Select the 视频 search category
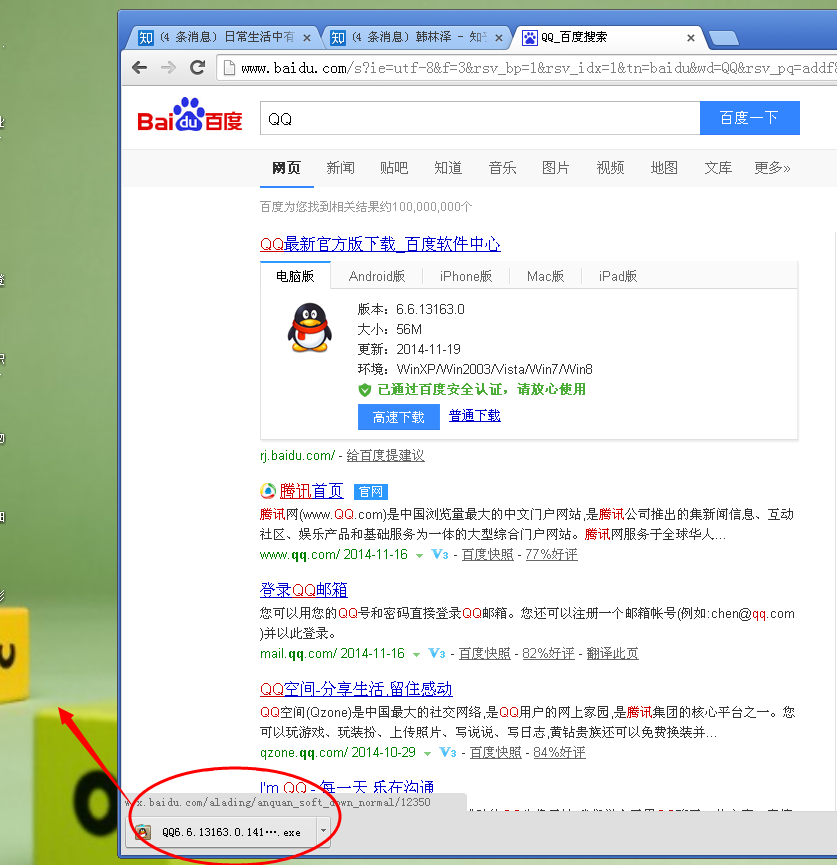Image resolution: width=837 pixels, height=865 pixels. [610, 168]
